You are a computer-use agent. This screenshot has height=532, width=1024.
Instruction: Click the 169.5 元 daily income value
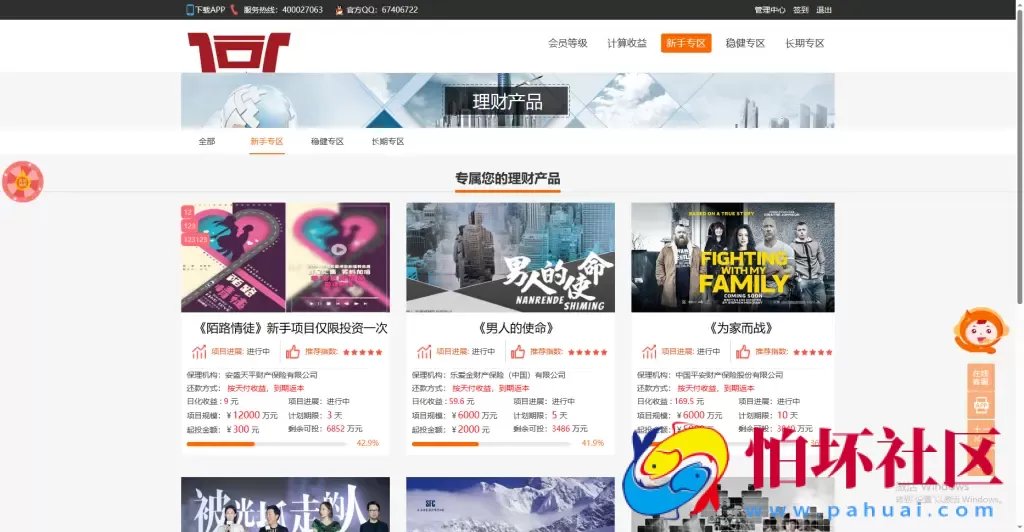point(689,401)
